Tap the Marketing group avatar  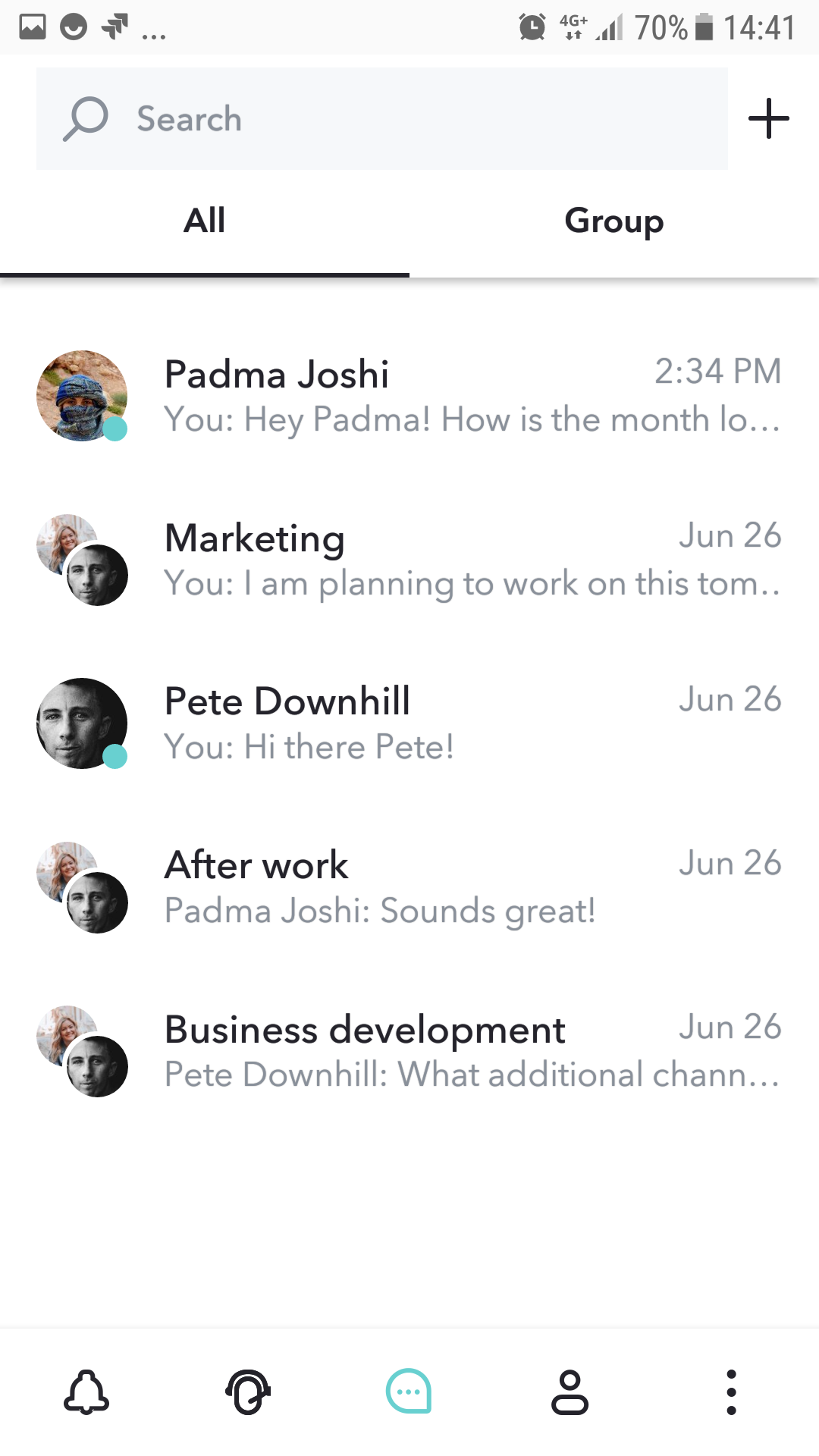coord(82,560)
